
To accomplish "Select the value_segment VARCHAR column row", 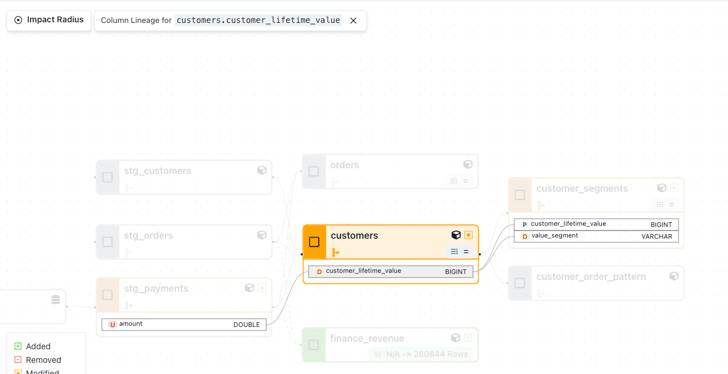I will 596,236.
